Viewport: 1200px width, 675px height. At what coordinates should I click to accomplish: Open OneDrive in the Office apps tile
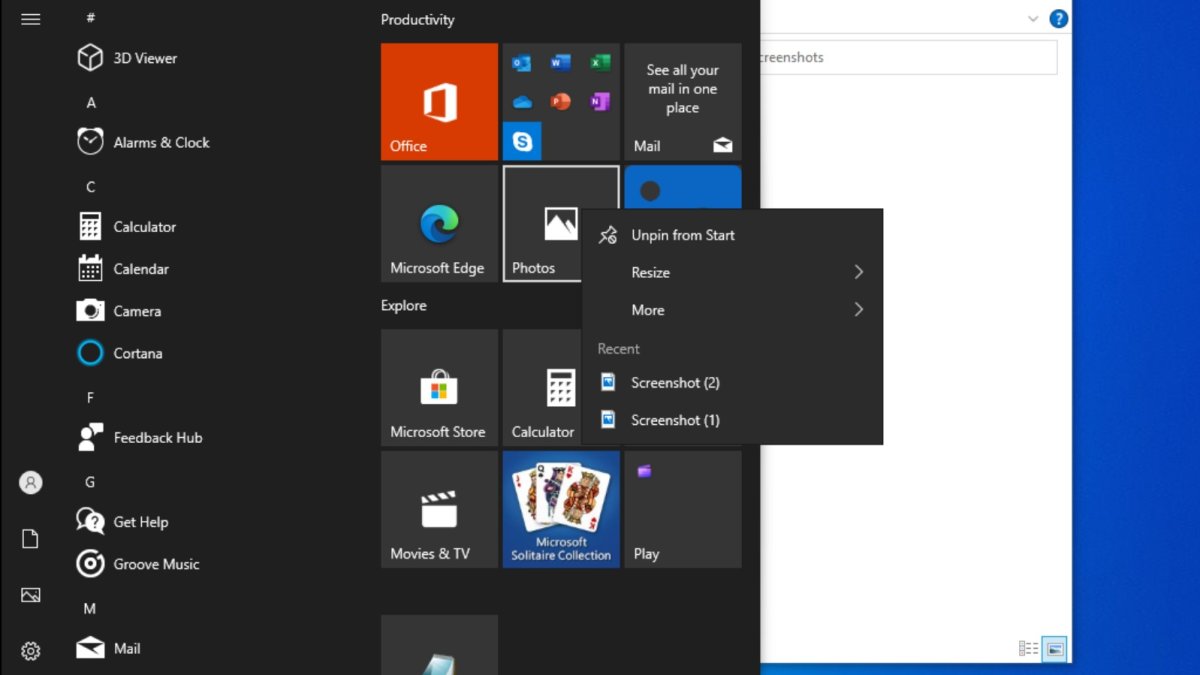[x=521, y=102]
